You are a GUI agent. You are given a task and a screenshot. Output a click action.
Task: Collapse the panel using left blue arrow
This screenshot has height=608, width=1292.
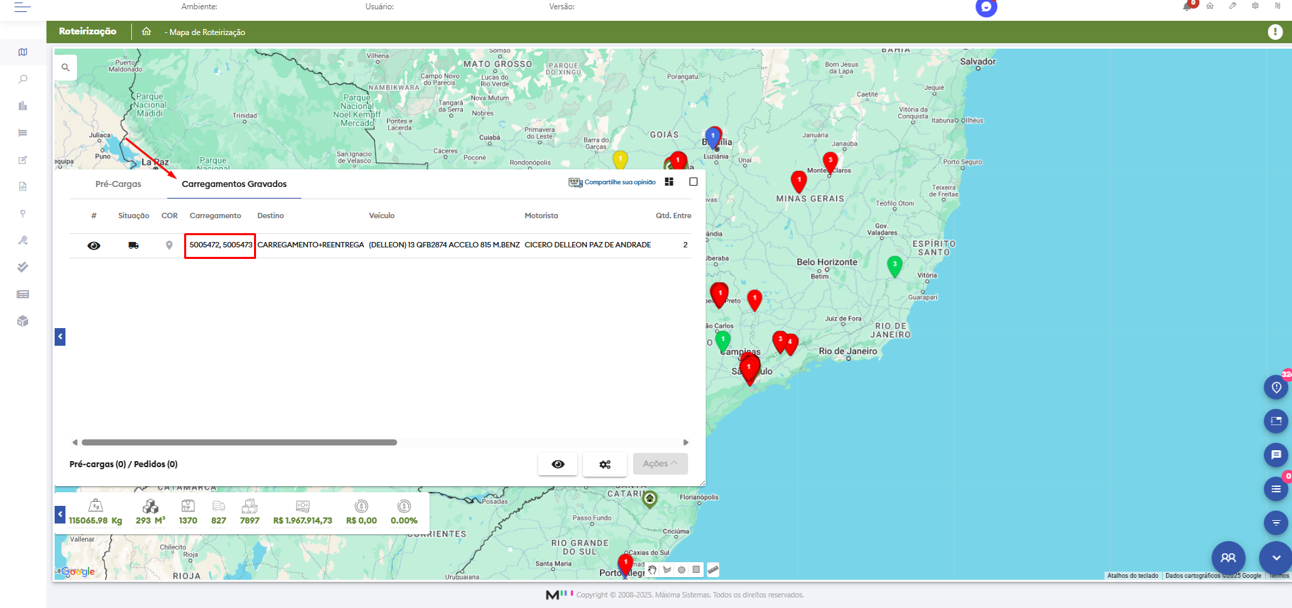[x=60, y=337]
